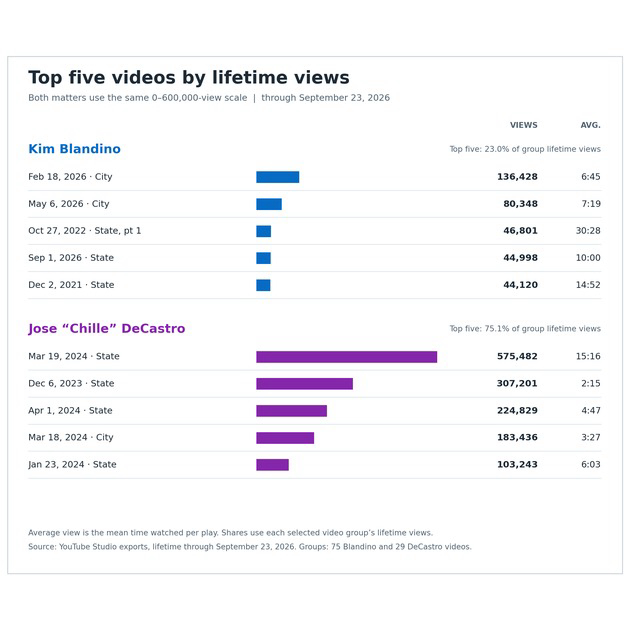Click the 30:28 average value
630x630 pixels.
coord(588,231)
